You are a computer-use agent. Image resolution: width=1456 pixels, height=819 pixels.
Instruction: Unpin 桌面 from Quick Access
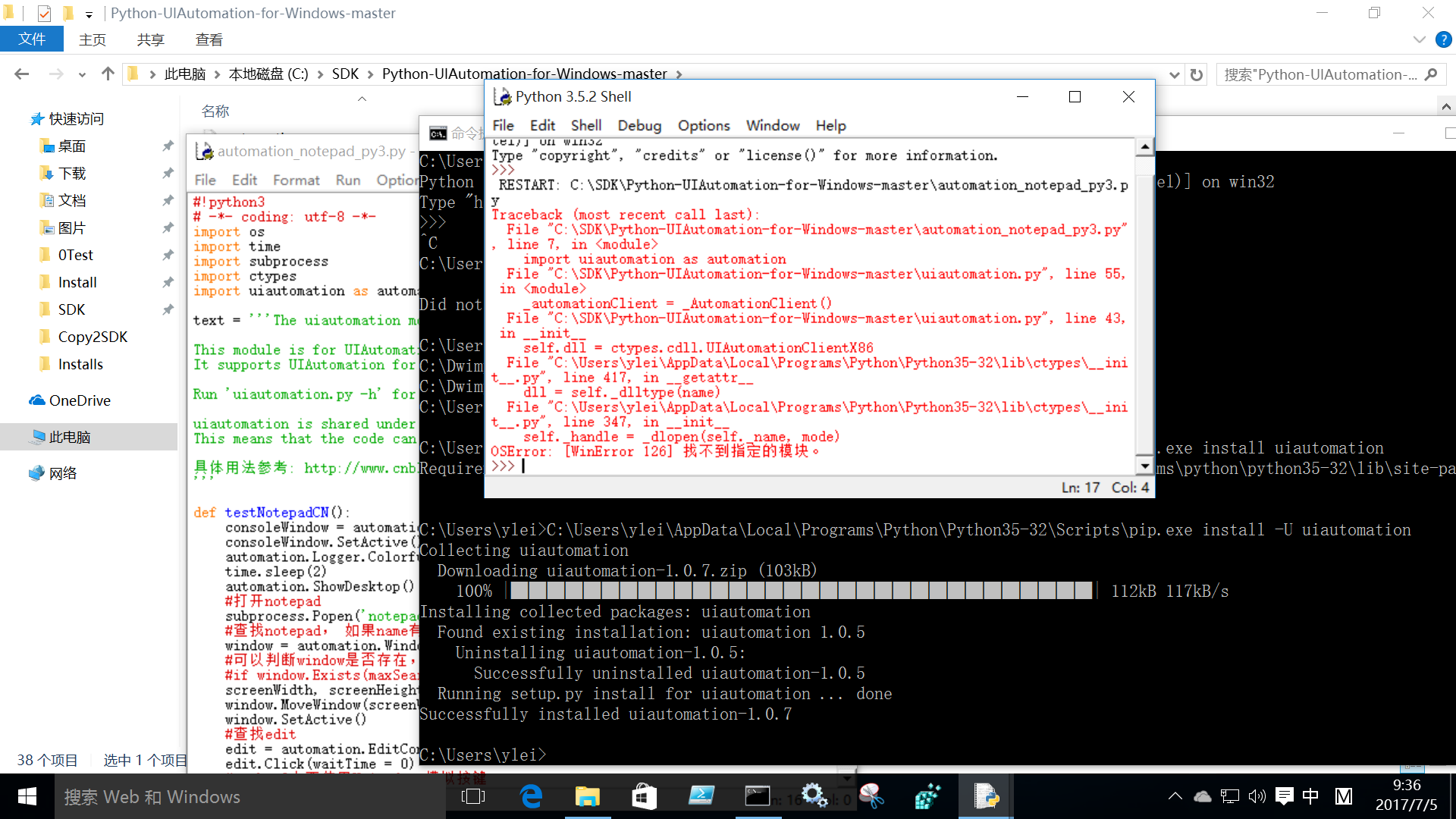[168, 146]
